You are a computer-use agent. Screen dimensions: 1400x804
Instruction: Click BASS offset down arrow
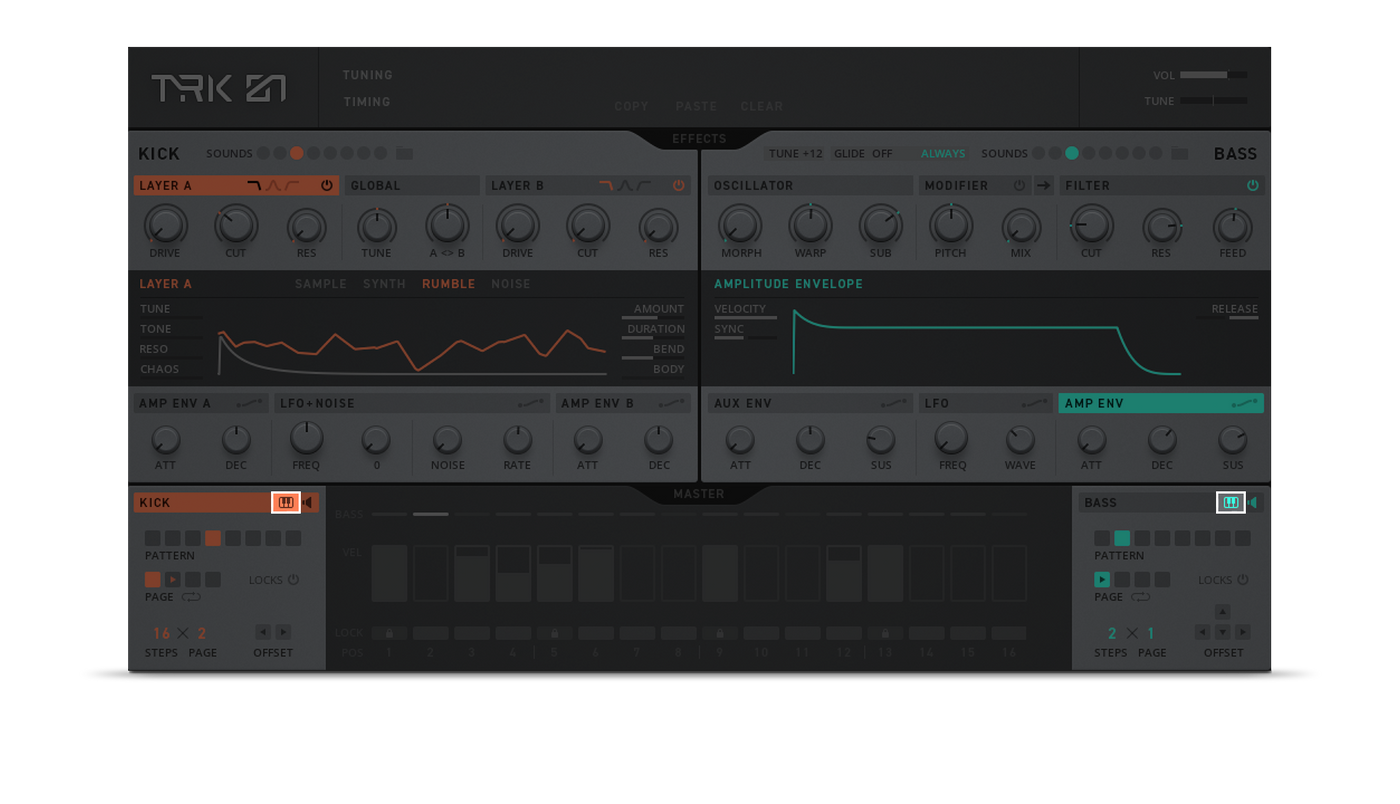click(1222, 632)
